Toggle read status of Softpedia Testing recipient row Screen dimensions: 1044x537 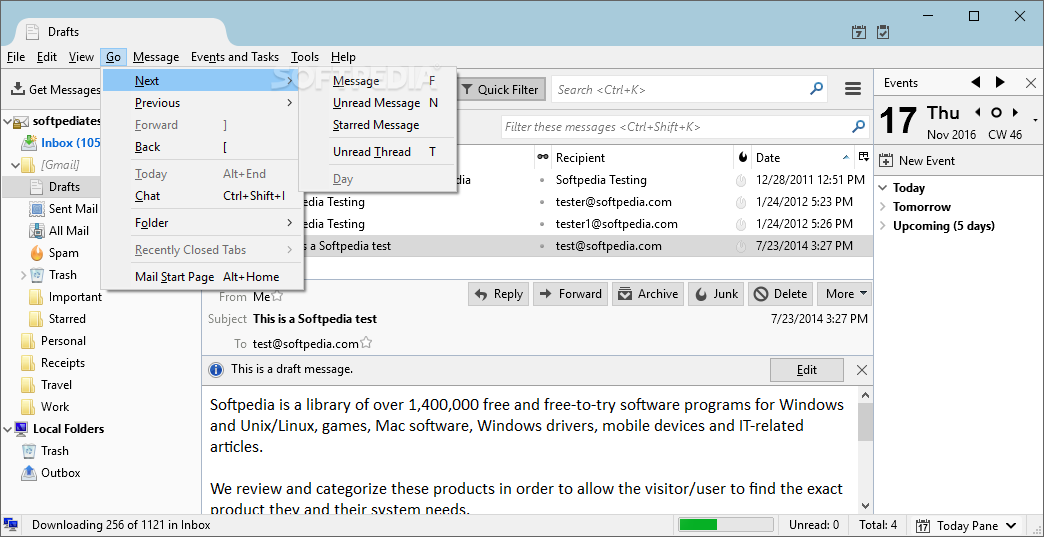(x=542, y=180)
